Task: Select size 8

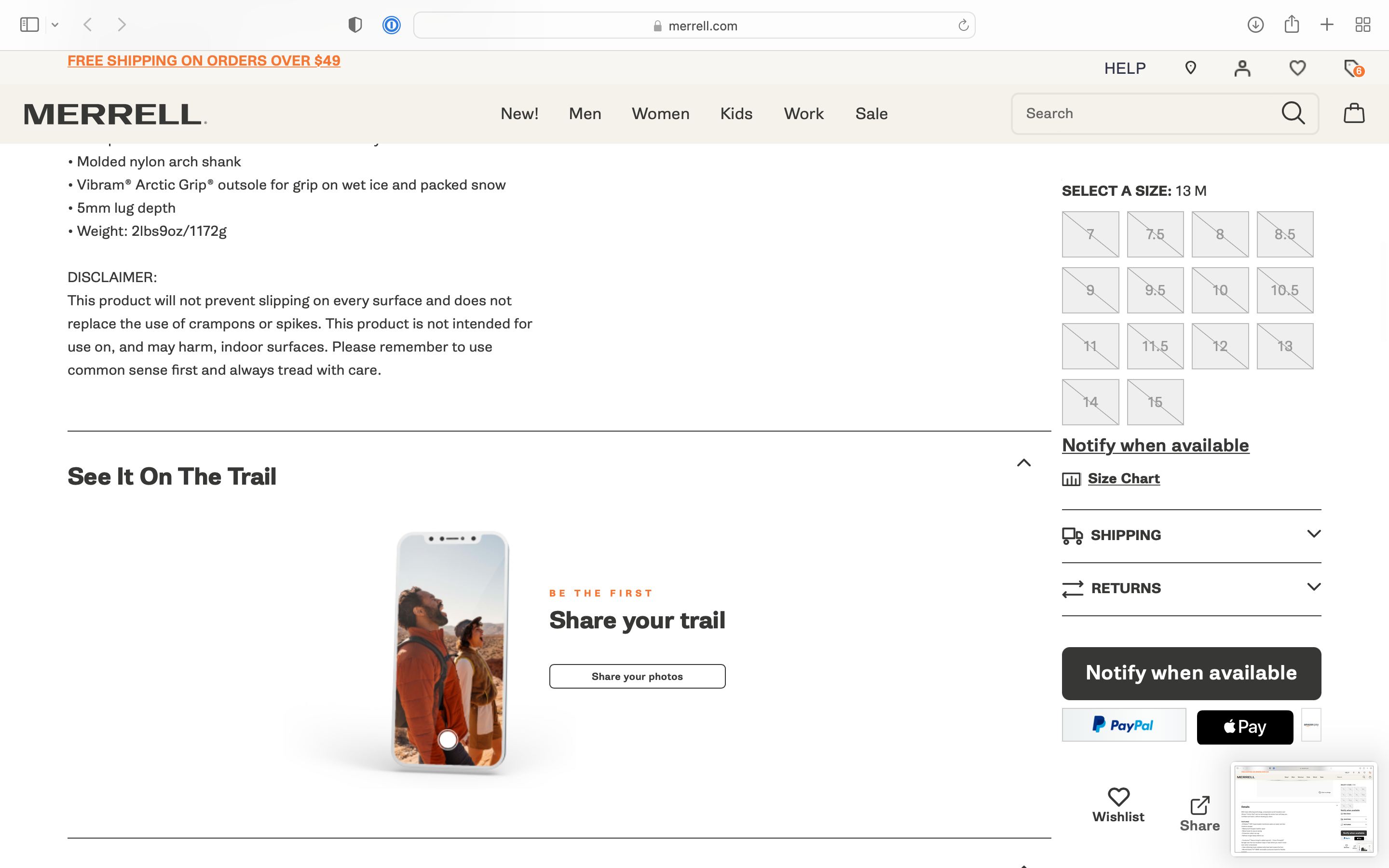Action: tap(1220, 234)
